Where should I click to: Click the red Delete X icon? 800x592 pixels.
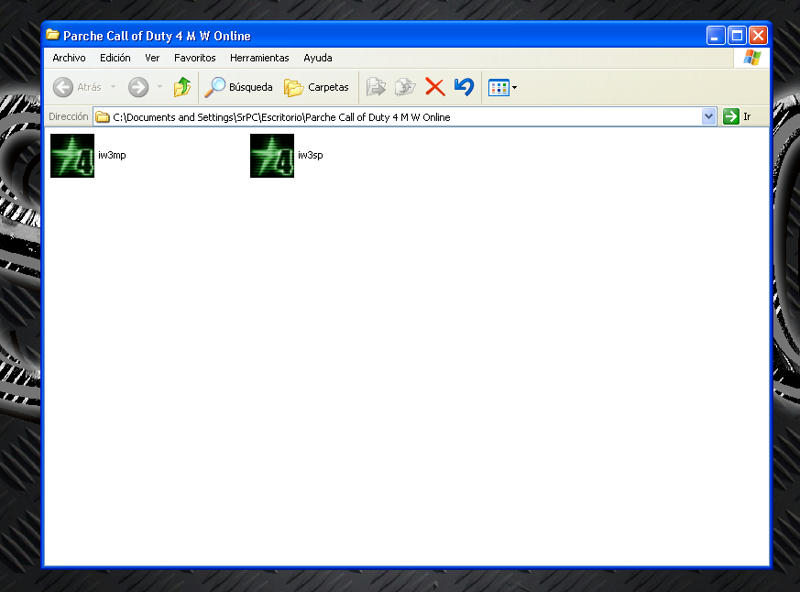435,87
